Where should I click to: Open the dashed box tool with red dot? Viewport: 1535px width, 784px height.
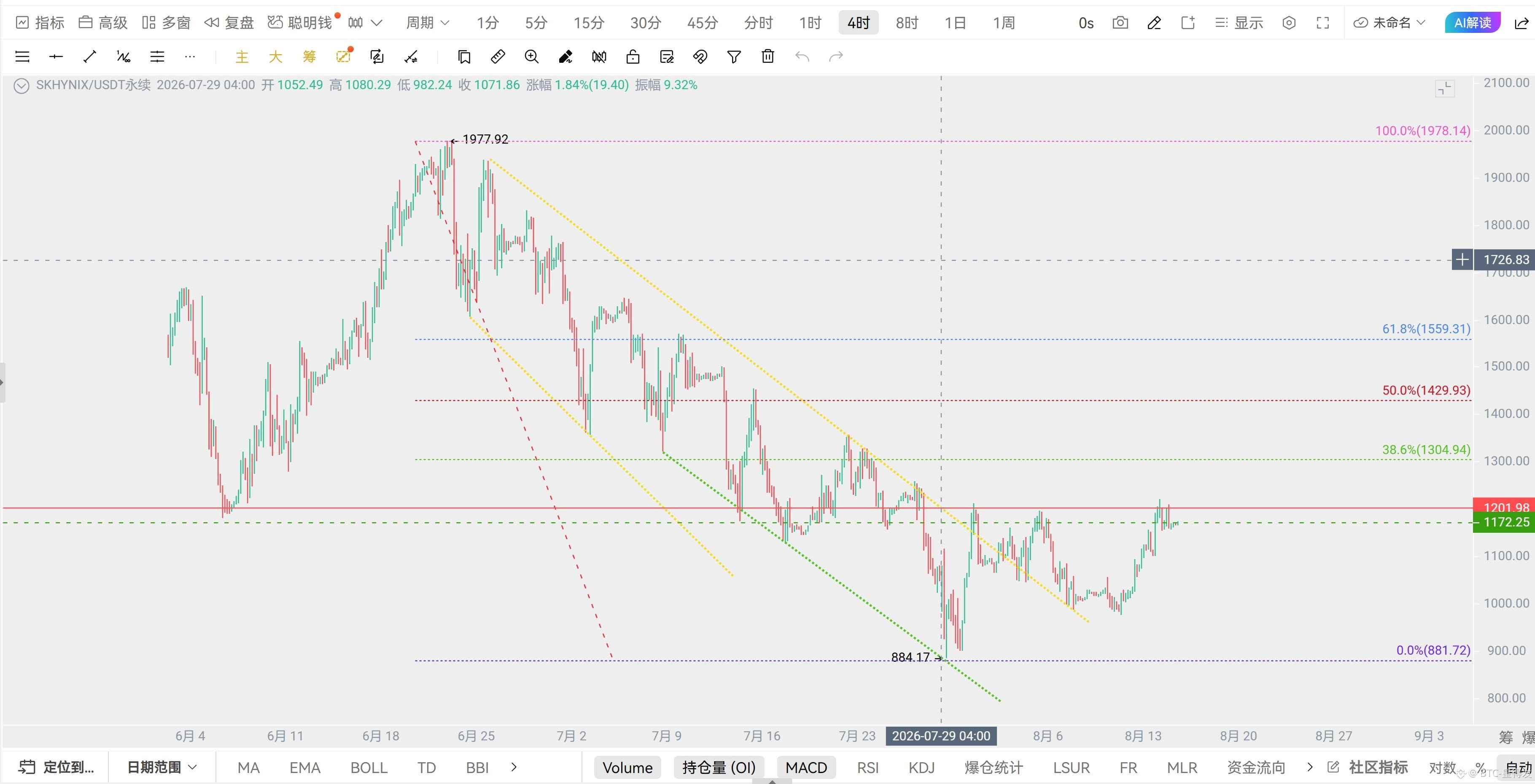coord(343,56)
